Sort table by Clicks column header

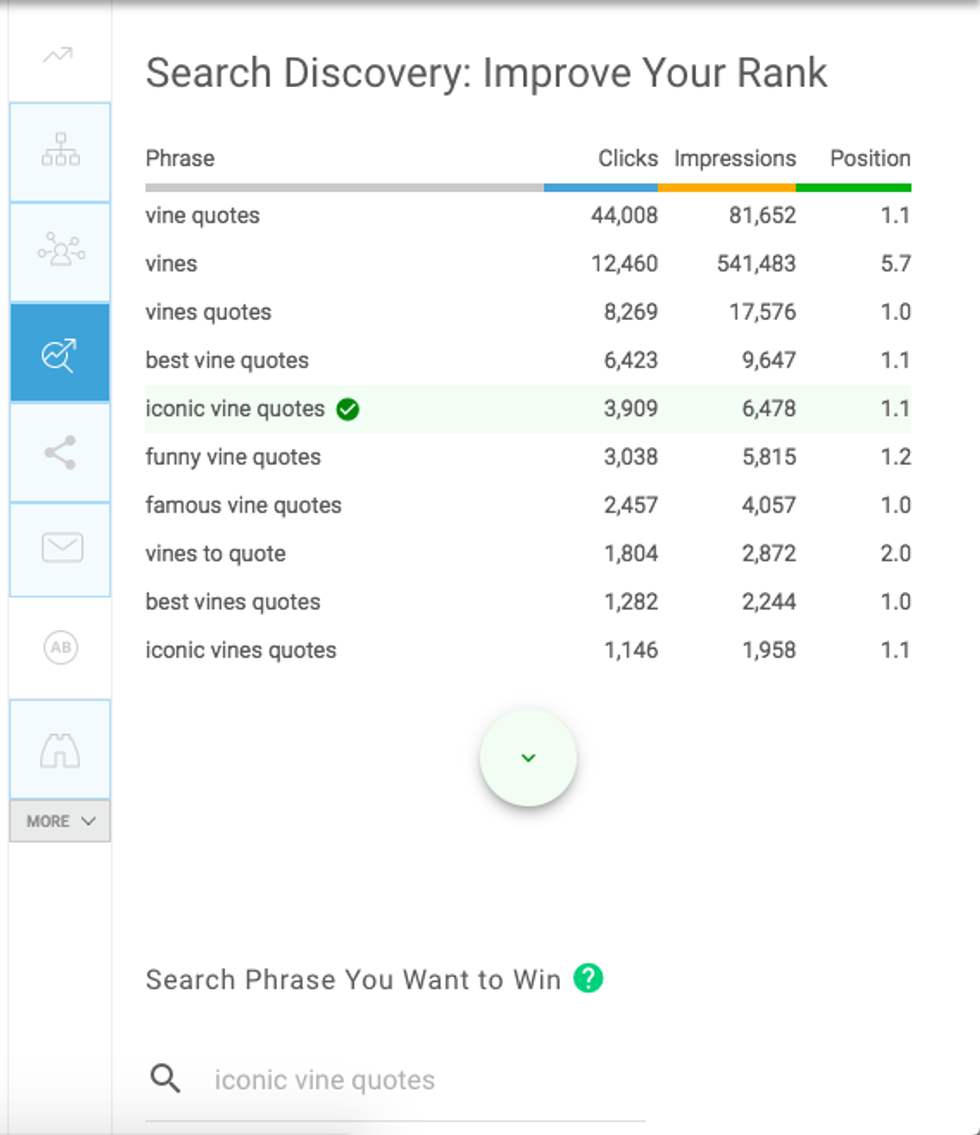click(x=627, y=158)
